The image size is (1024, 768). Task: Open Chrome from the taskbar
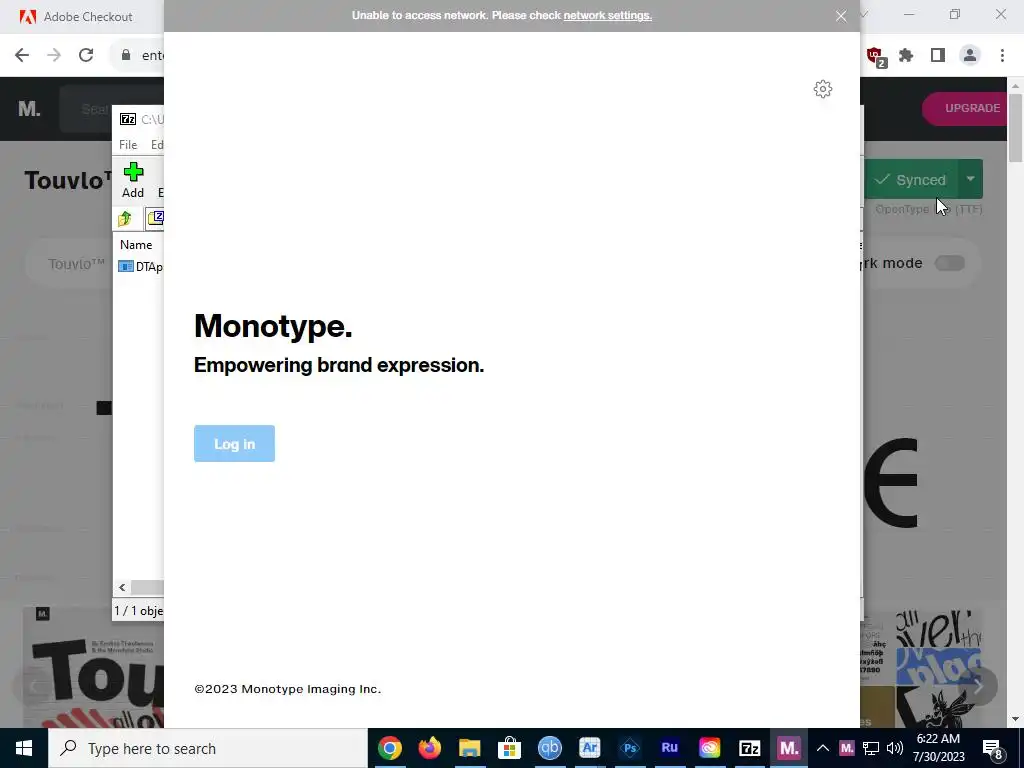(390, 748)
